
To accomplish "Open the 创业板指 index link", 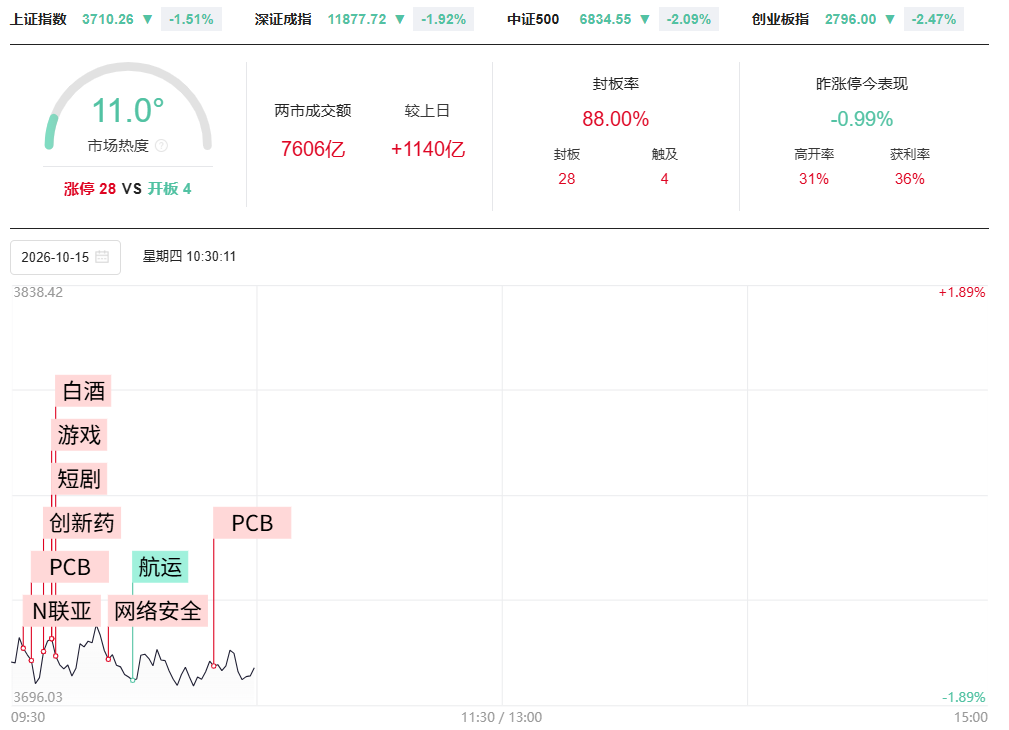I will (780, 19).
